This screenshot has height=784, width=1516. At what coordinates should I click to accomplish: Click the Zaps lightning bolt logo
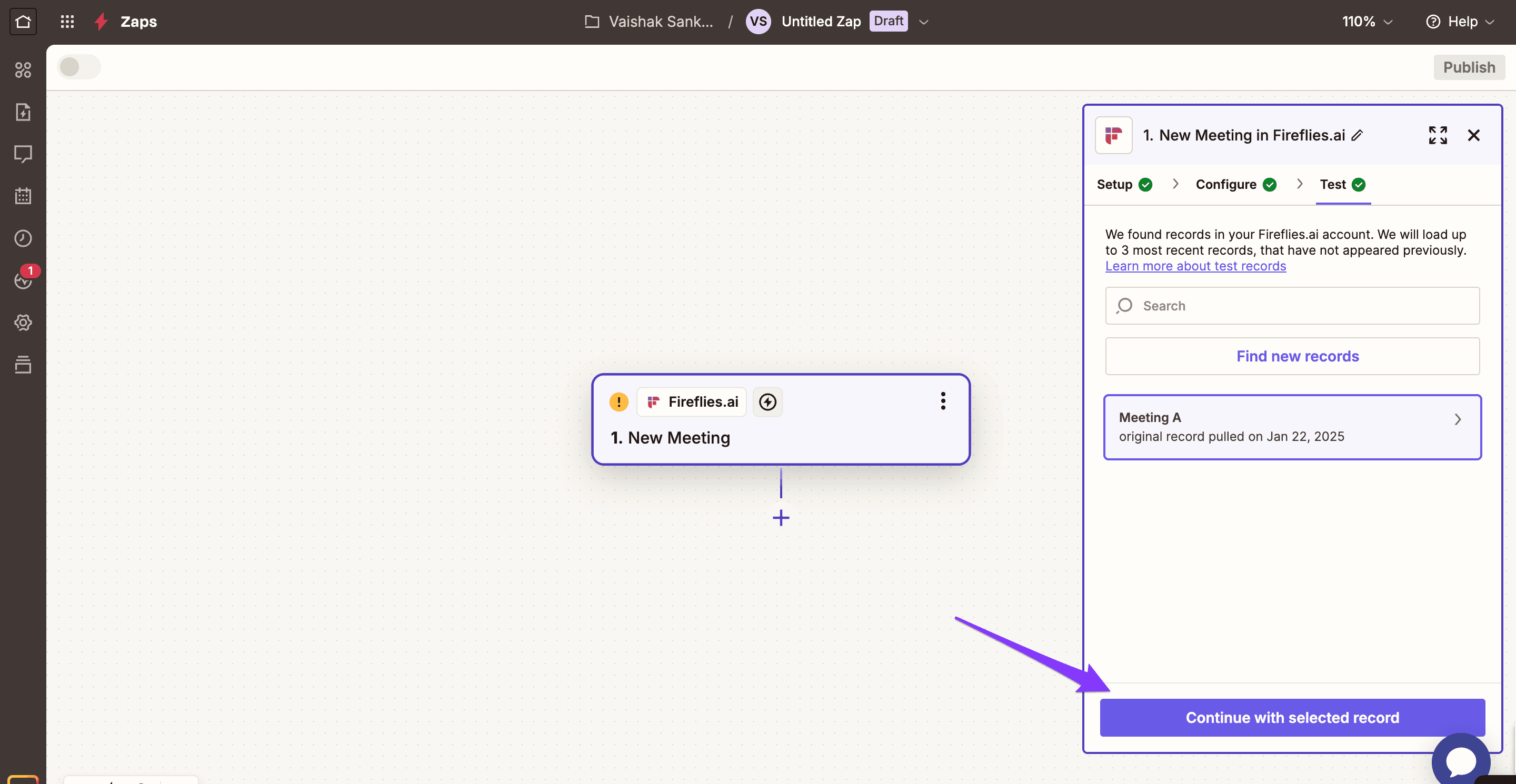(101, 22)
